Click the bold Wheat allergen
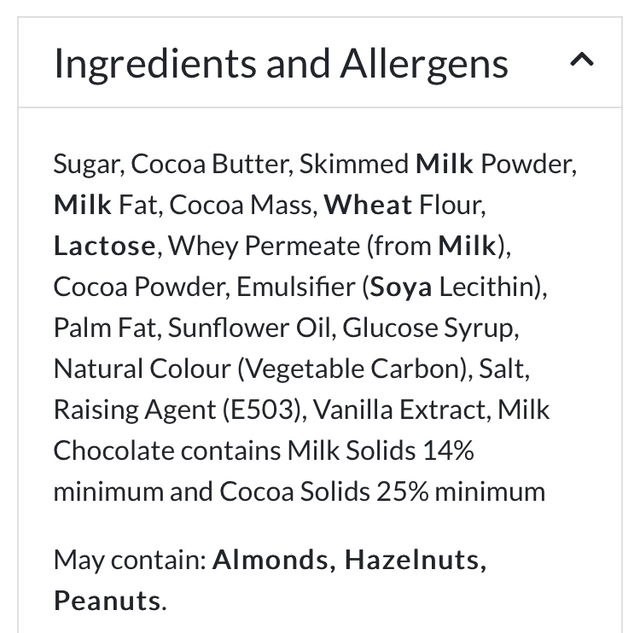 coord(368,205)
